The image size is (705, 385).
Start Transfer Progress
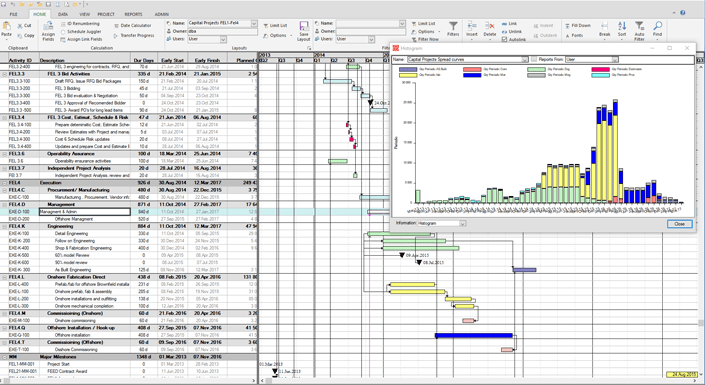[134, 36]
